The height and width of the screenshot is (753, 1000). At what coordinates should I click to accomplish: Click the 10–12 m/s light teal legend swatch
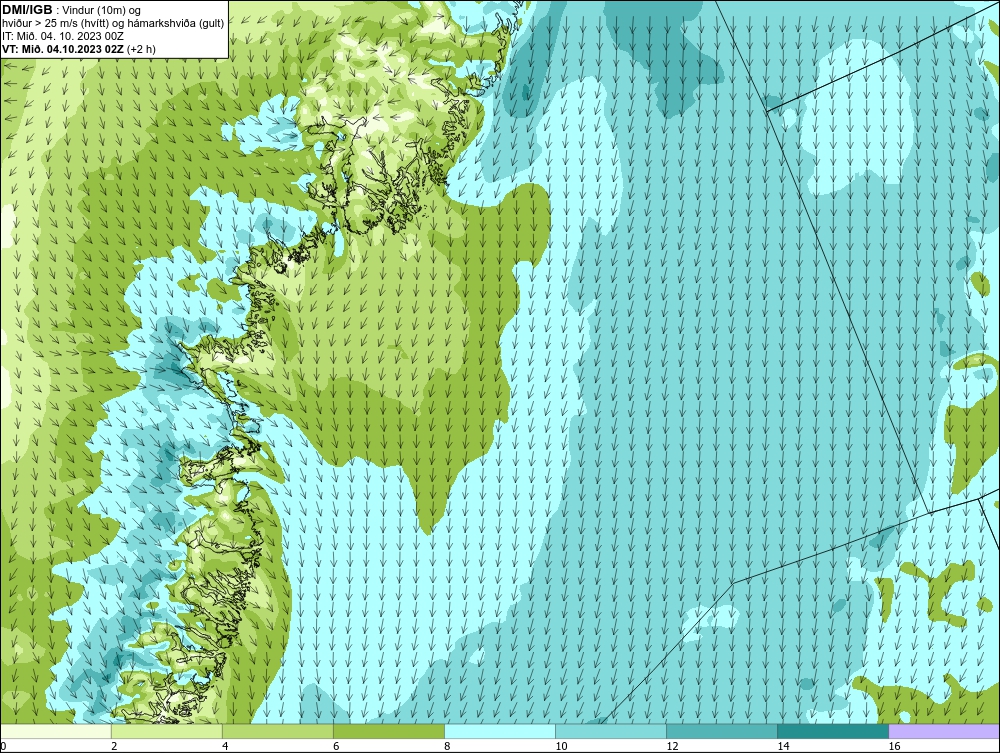click(x=611, y=731)
